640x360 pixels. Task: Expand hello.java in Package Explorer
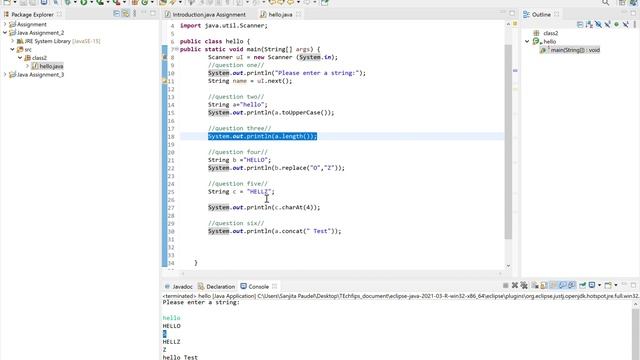tap(27, 66)
